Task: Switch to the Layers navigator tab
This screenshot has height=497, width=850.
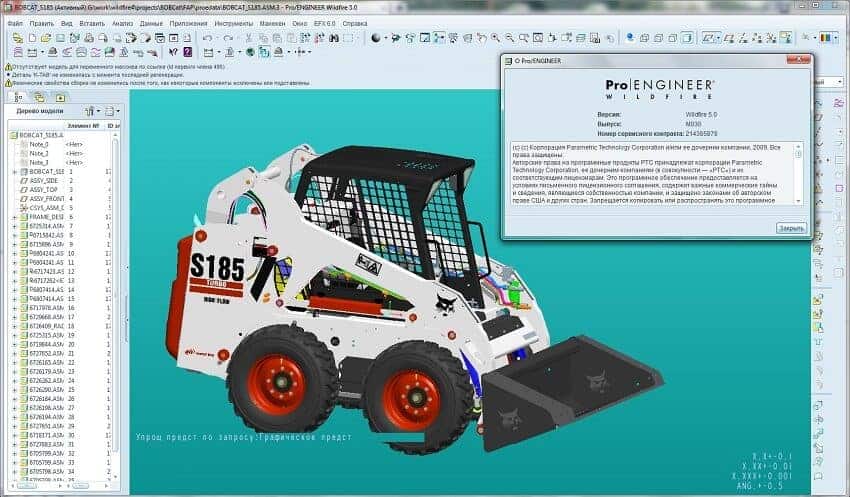Action: [x=39, y=98]
